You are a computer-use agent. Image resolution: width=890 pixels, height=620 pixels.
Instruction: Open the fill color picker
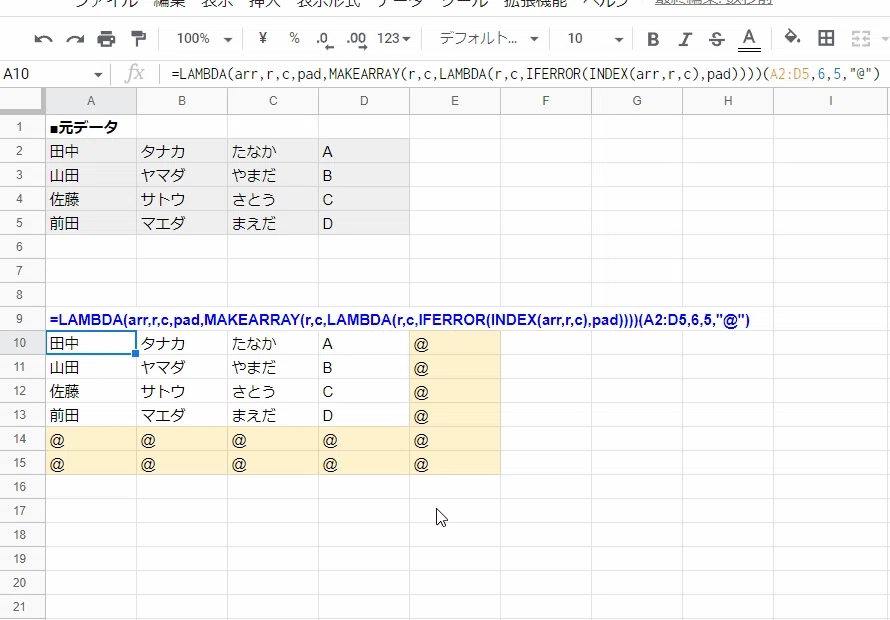click(792, 39)
